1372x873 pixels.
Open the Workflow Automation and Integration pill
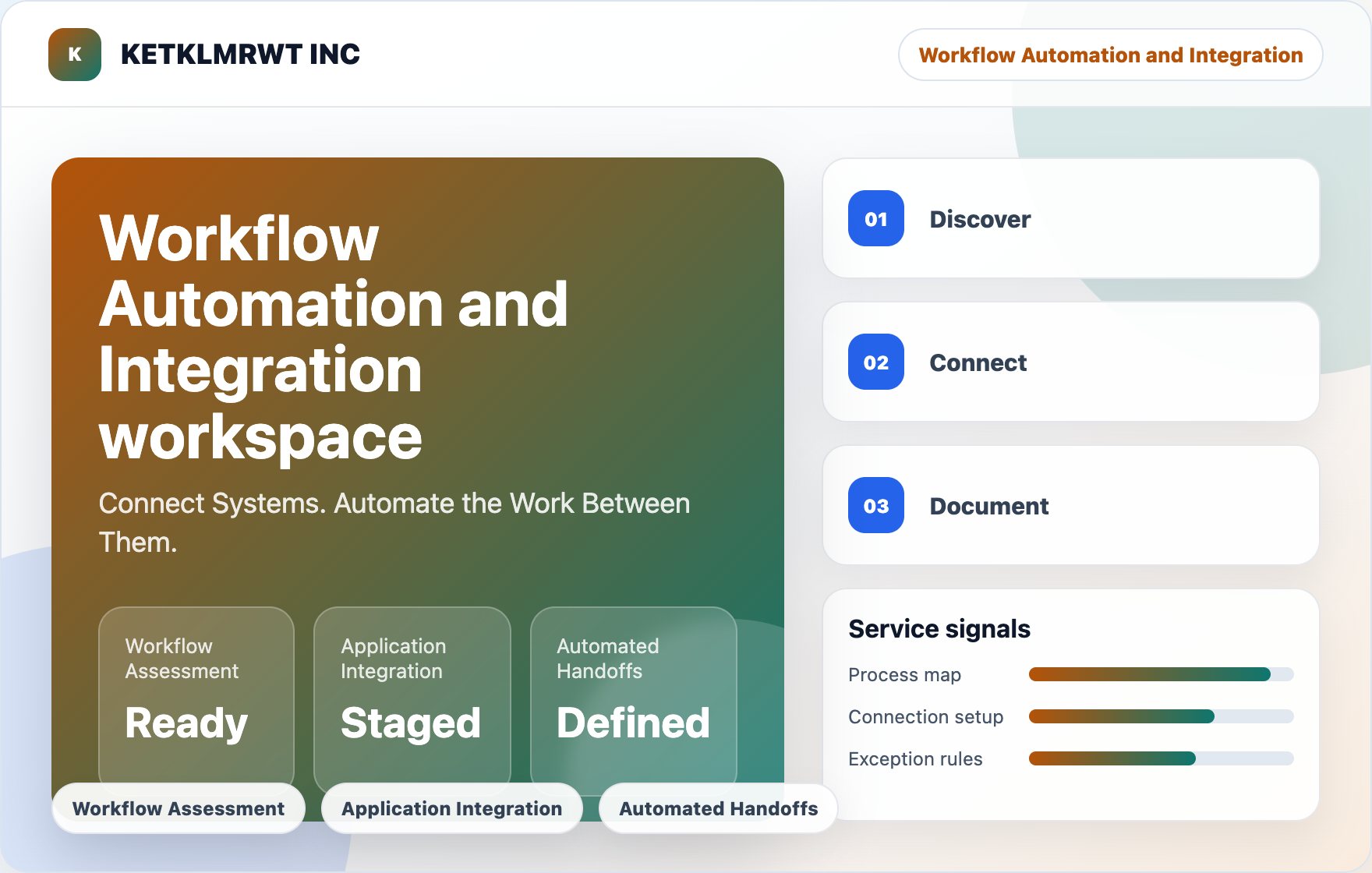point(1111,55)
